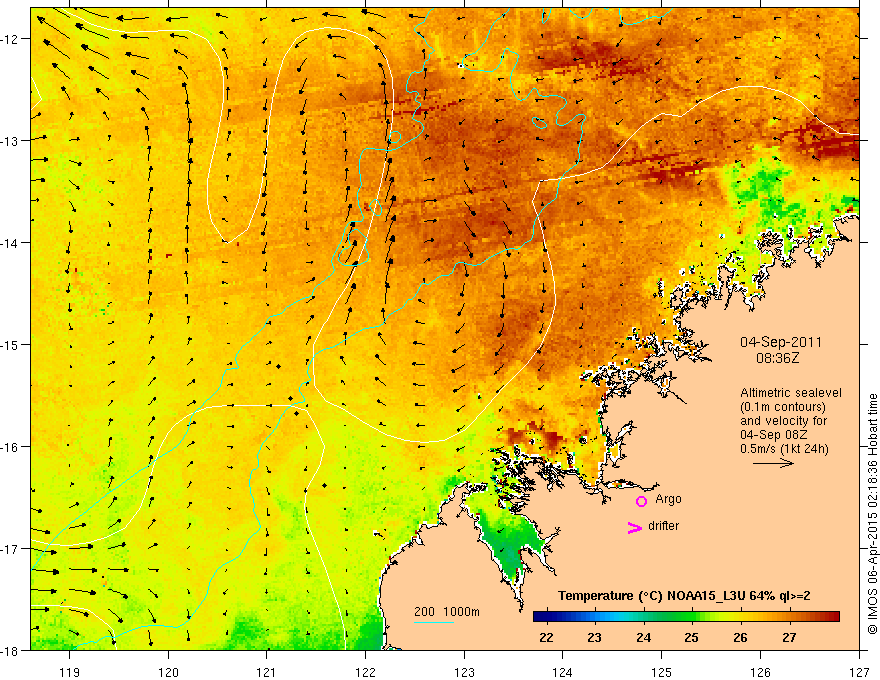Click the latitude axis label -14
The image size is (880, 680).
click(10, 243)
